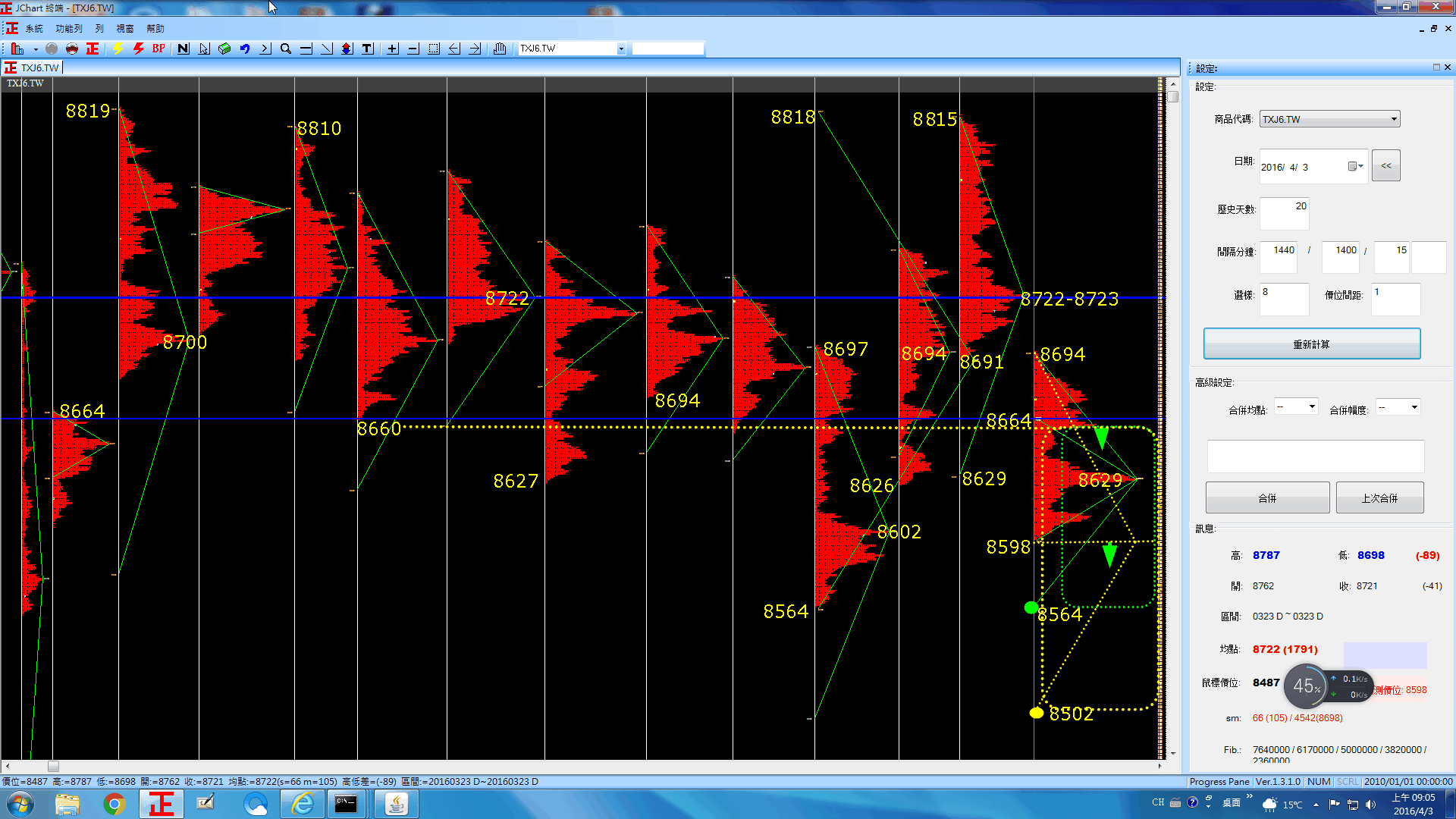Screen dimensions: 1456x819
Task: Open the 商品代碼 combo box
Action: [x=1329, y=119]
